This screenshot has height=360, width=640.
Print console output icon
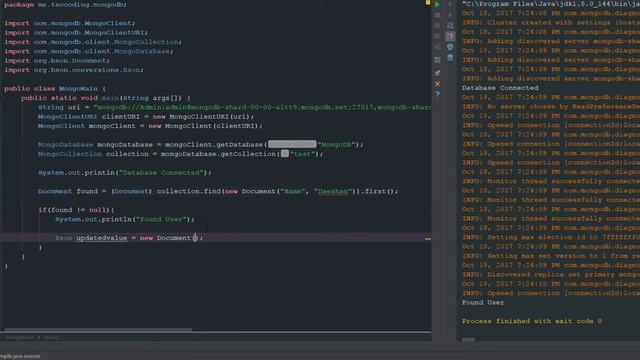[450, 47]
